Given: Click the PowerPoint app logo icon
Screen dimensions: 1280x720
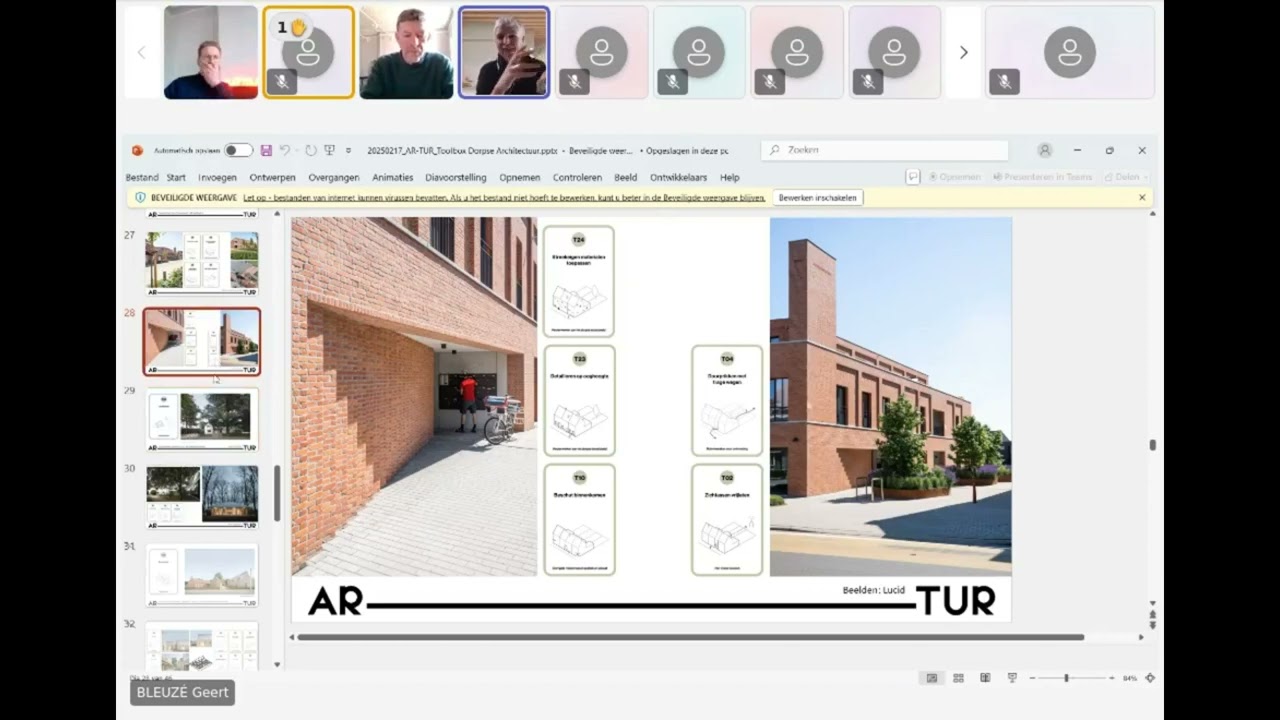Looking at the screenshot, I should (x=137, y=150).
